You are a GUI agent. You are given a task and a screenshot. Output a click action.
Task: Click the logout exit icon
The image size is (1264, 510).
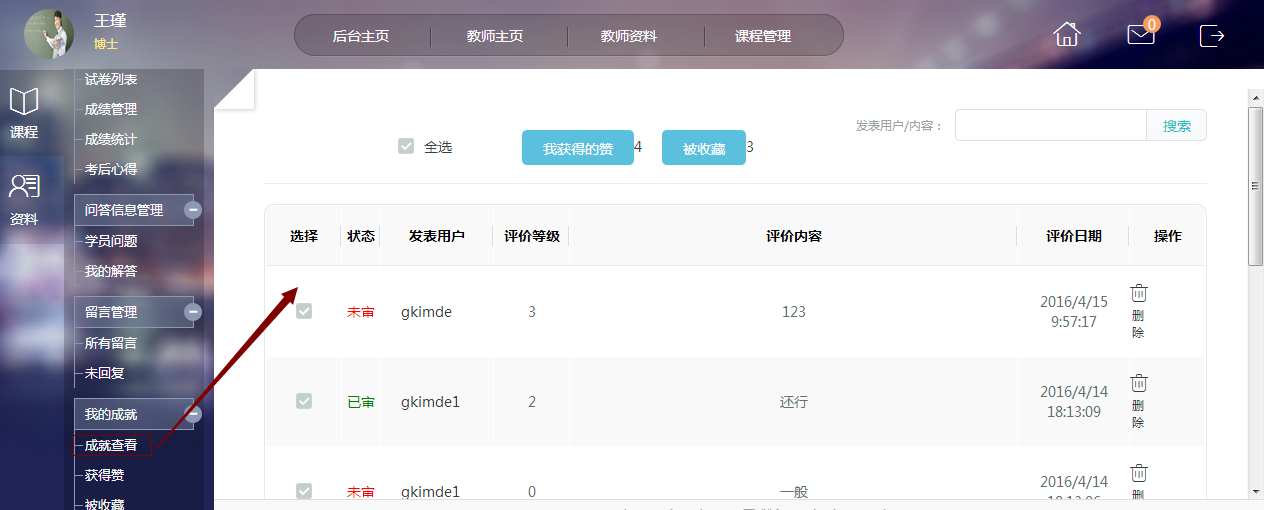[x=1212, y=35]
